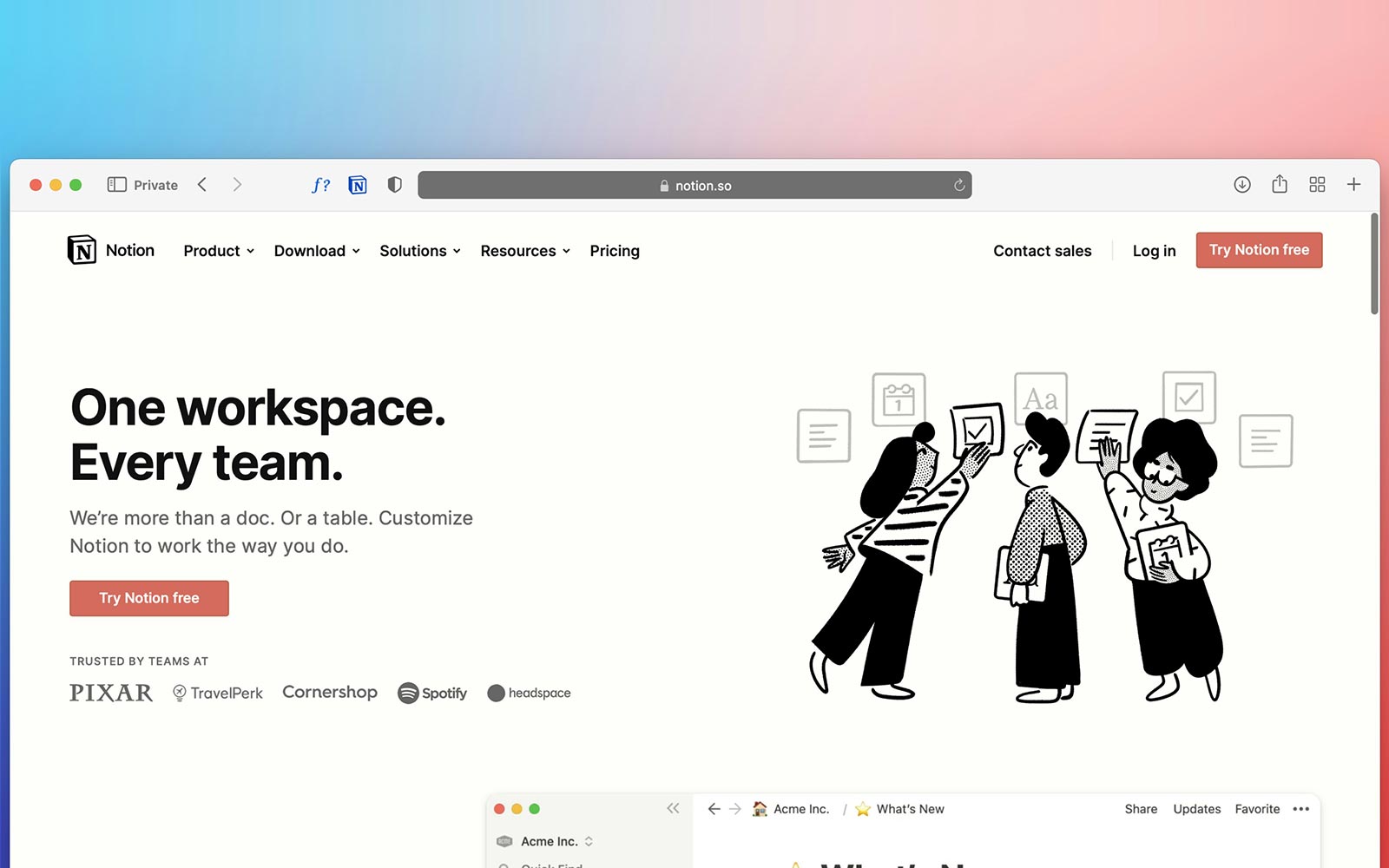Click Updates in the Acme preview
Image resolution: width=1389 pixels, height=868 pixels.
point(1196,809)
